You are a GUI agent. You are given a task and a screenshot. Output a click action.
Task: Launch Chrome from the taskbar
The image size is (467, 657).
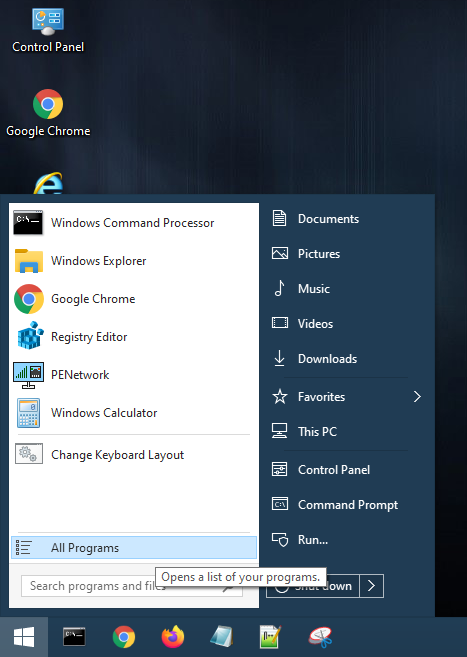point(124,637)
